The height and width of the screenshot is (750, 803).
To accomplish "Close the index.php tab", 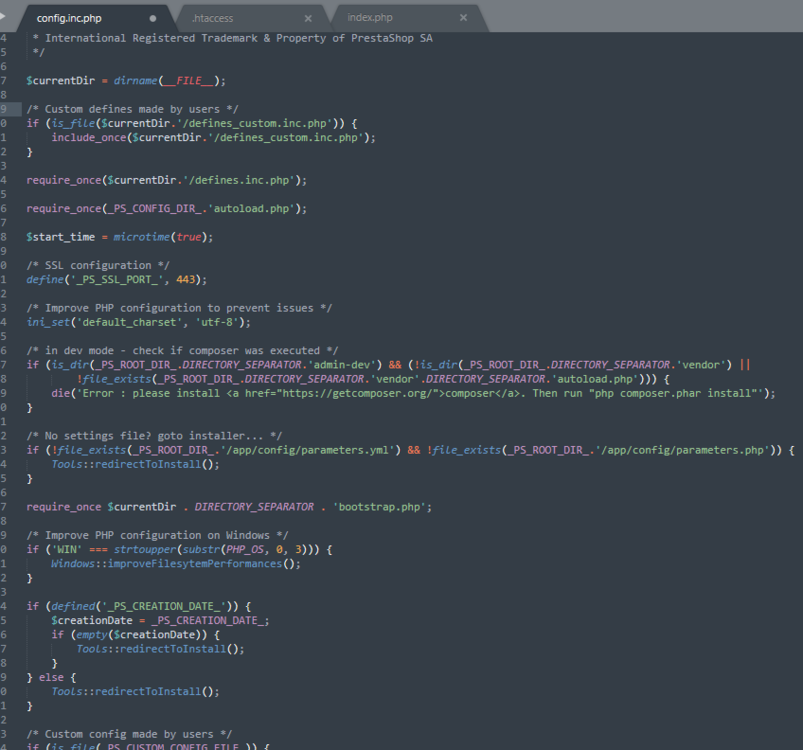I will [x=463, y=17].
